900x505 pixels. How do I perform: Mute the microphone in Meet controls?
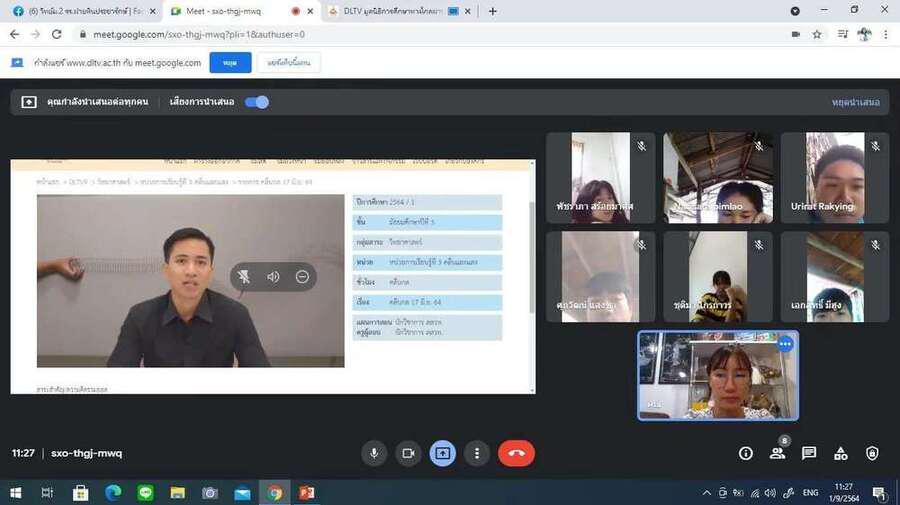click(374, 453)
